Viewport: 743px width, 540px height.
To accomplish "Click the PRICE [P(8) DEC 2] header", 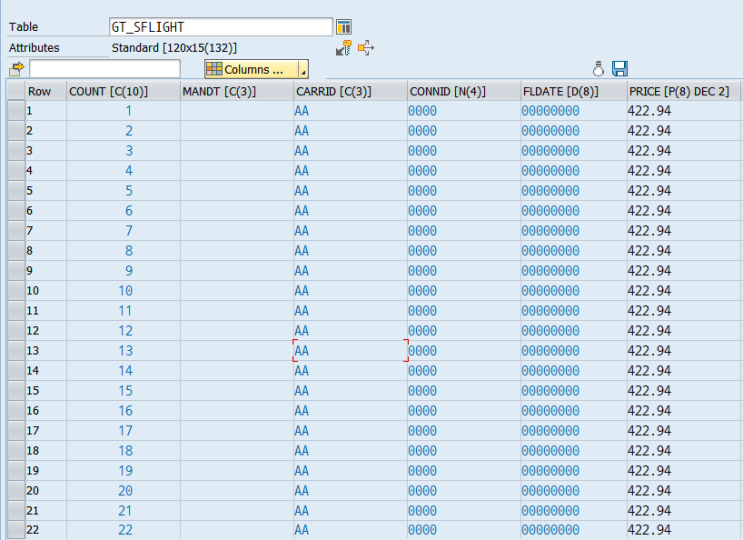I will pos(683,91).
